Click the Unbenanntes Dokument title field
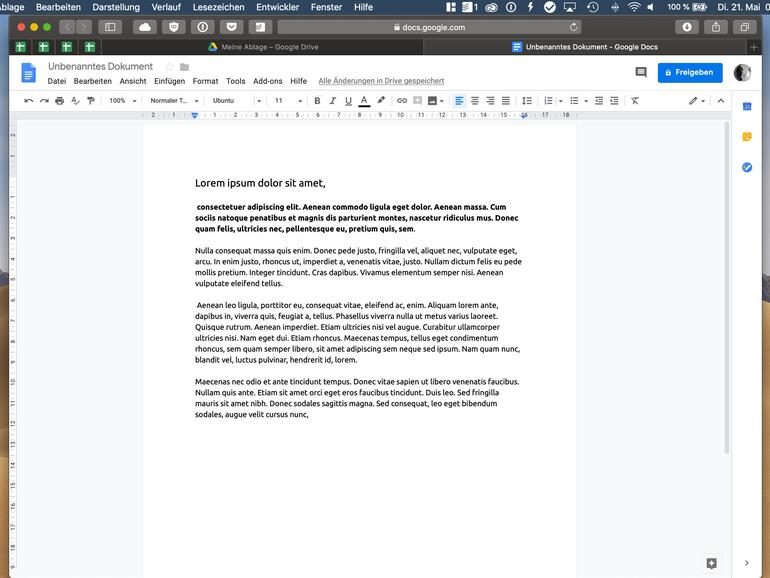Image resolution: width=770 pixels, height=578 pixels. click(x=100, y=66)
